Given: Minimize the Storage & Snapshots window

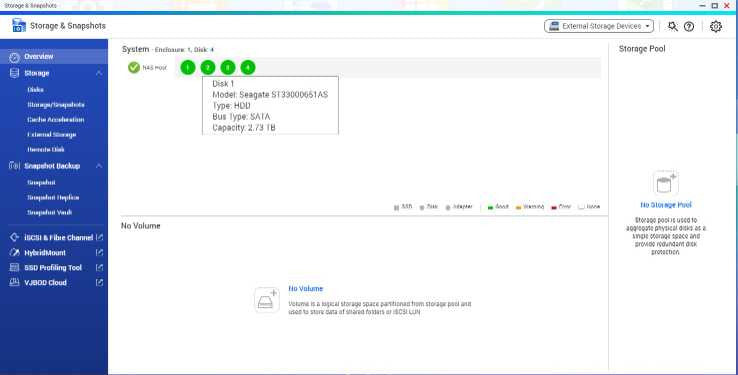Looking at the screenshot, I should (703, 5).
